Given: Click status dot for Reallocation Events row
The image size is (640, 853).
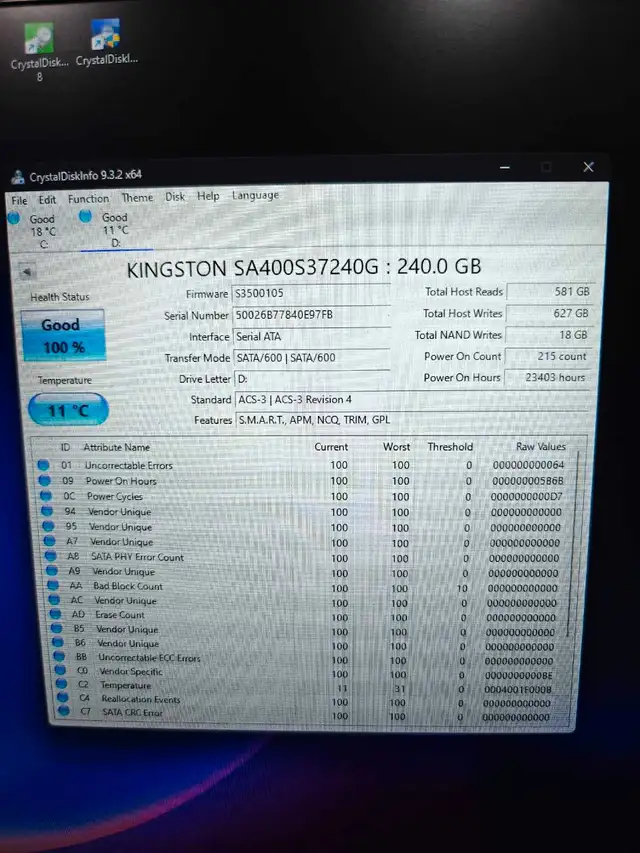Looking at the screenshot, I should point(63,697).
